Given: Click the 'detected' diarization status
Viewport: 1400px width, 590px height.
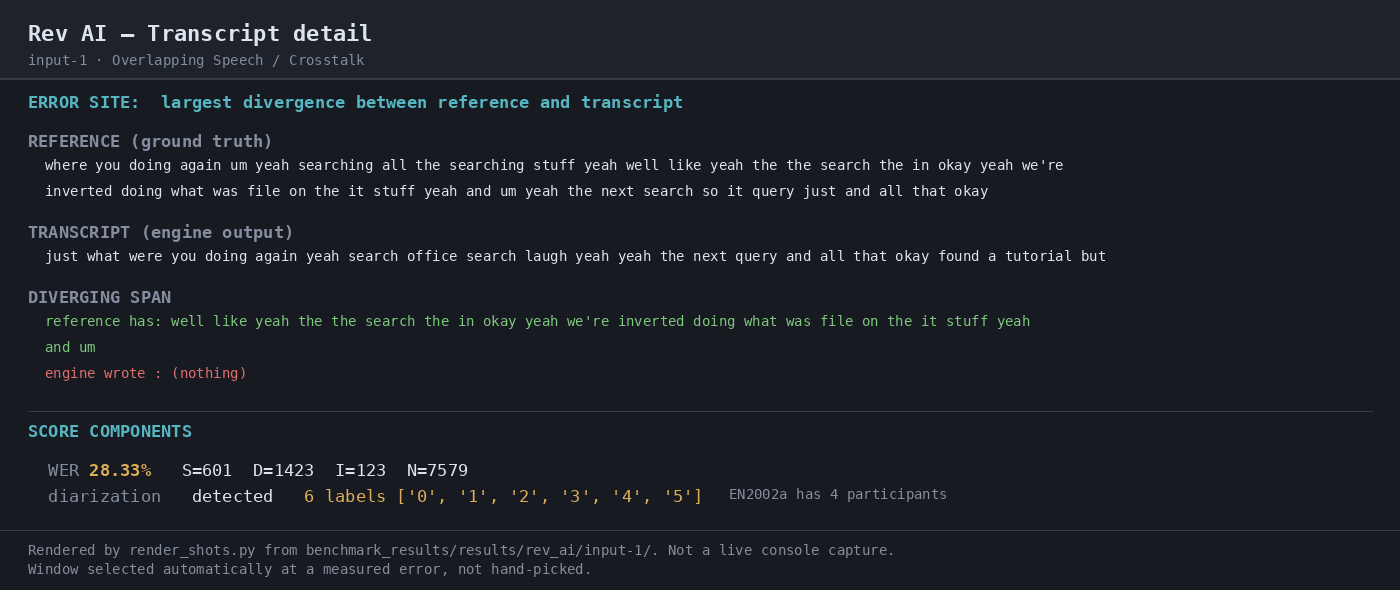Looking at the screenshot, I should (x=232, y=497).
